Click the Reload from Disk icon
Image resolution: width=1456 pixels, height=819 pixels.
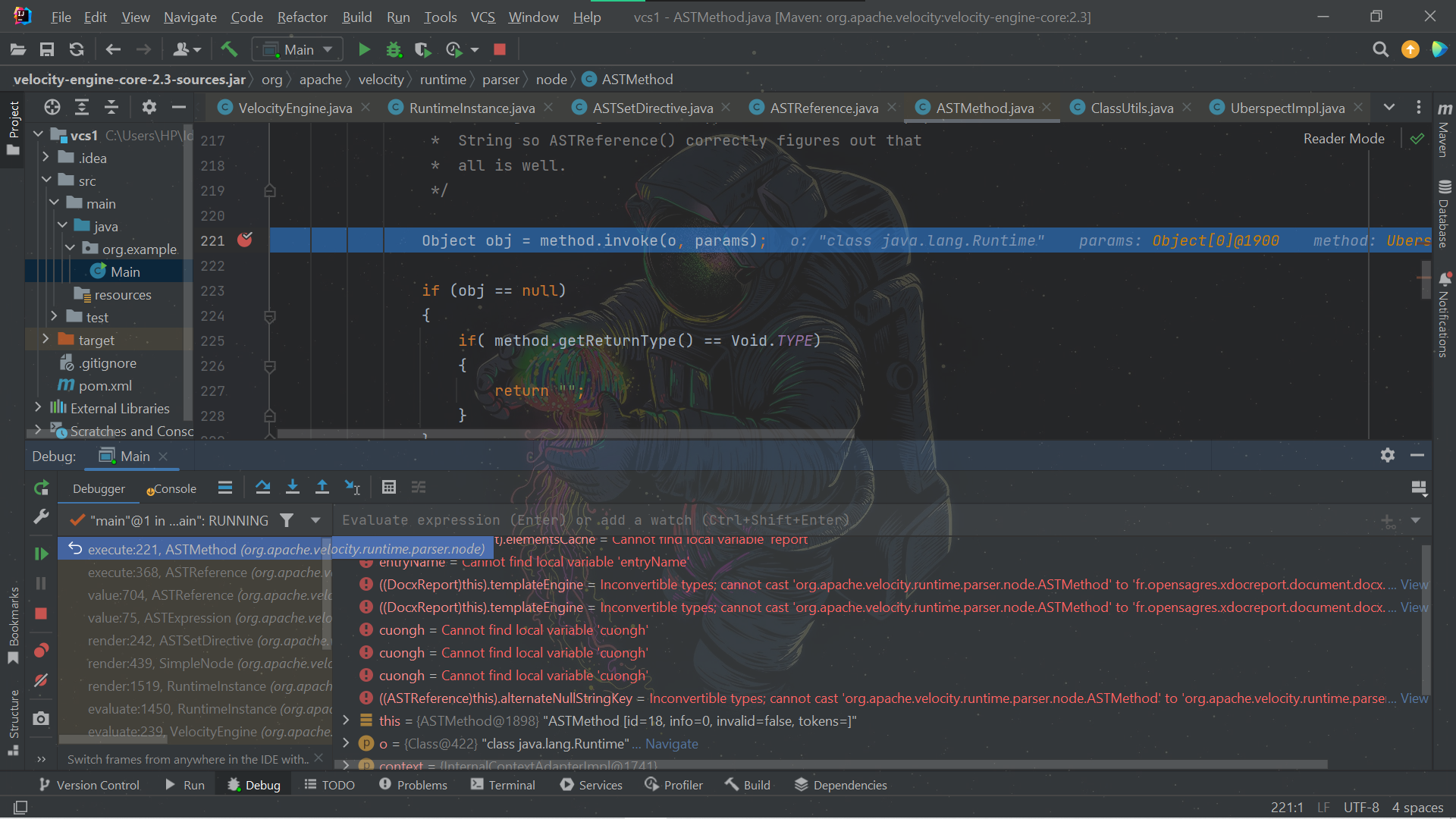77,50
